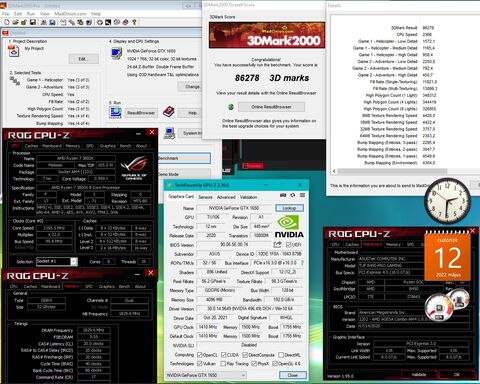Click the NVIDIA logo in GPU-Z
Viewport: 480px width, 384px height.
289,227
